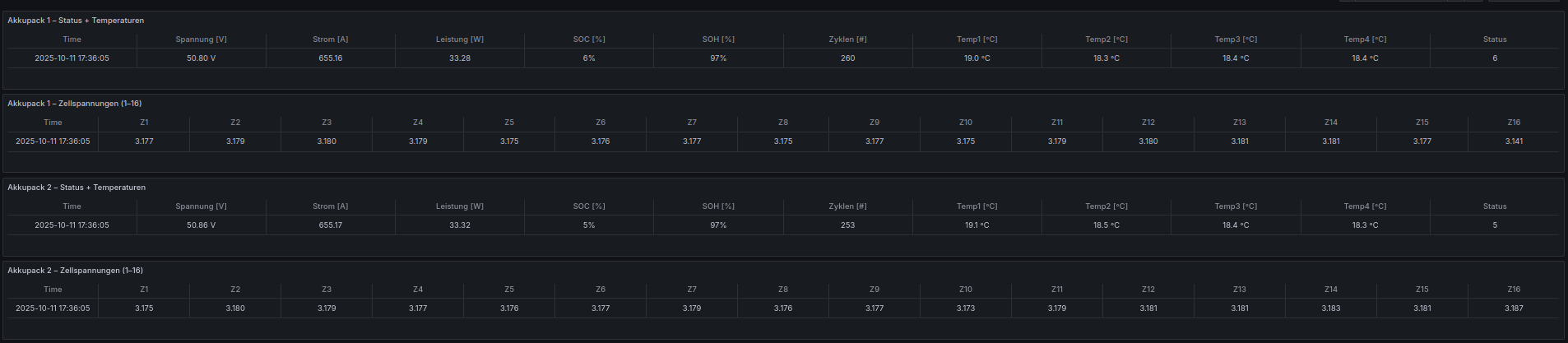Click the 19.0 °C Temp1 value in Akkupack 1
The width and height of the screenshot is (1568, 343).
(977, 58)
